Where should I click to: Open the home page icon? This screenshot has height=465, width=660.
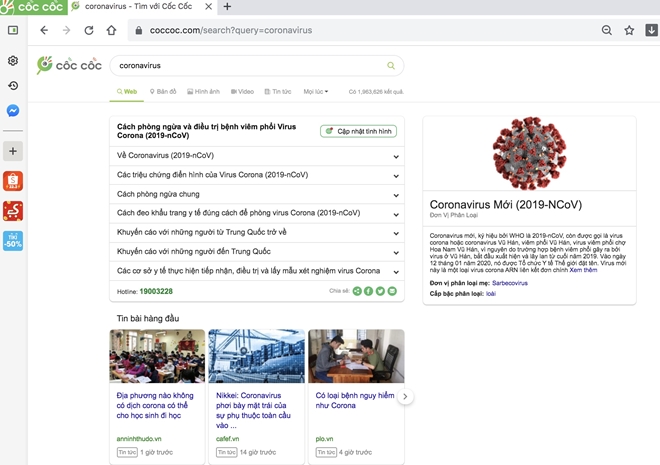[x=111, y=30]
